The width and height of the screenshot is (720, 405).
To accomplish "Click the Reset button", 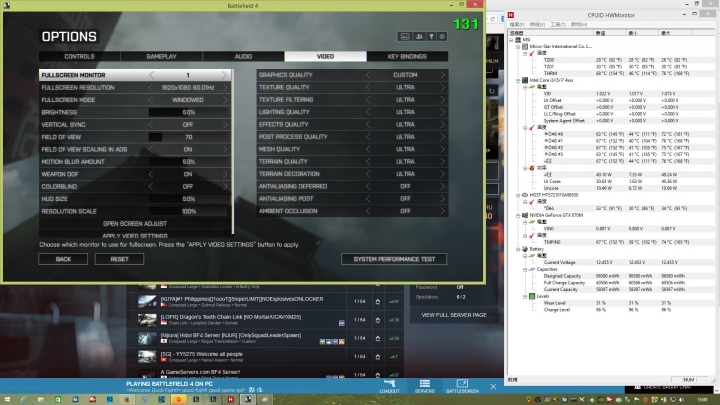I will pos(119,259).
